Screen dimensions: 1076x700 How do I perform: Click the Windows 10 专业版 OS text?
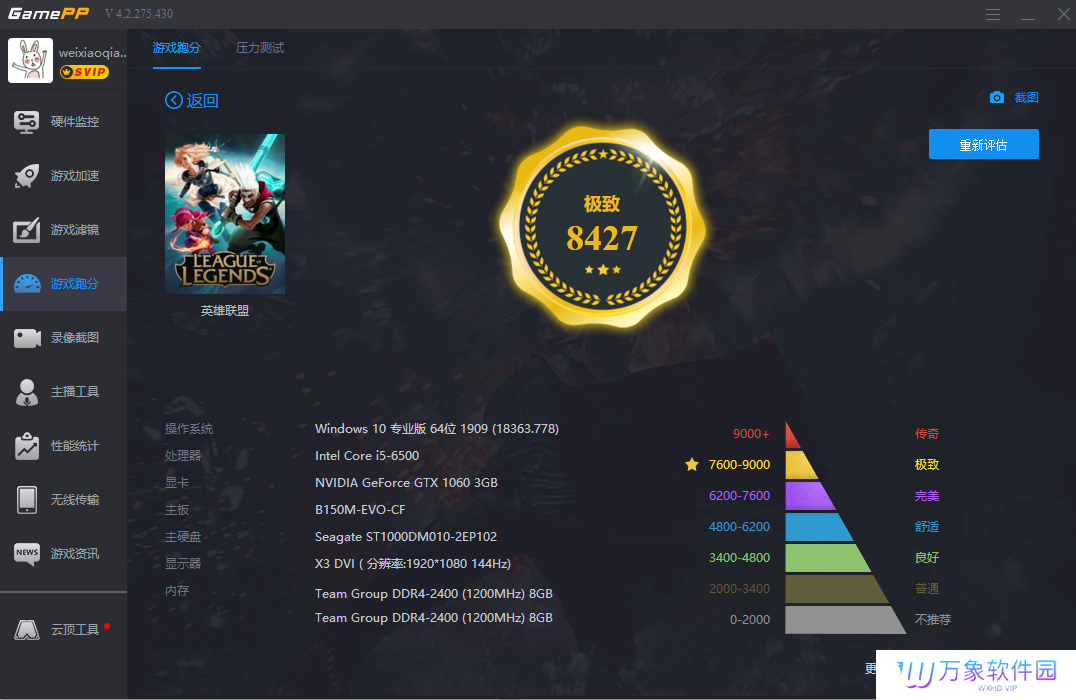436,429
